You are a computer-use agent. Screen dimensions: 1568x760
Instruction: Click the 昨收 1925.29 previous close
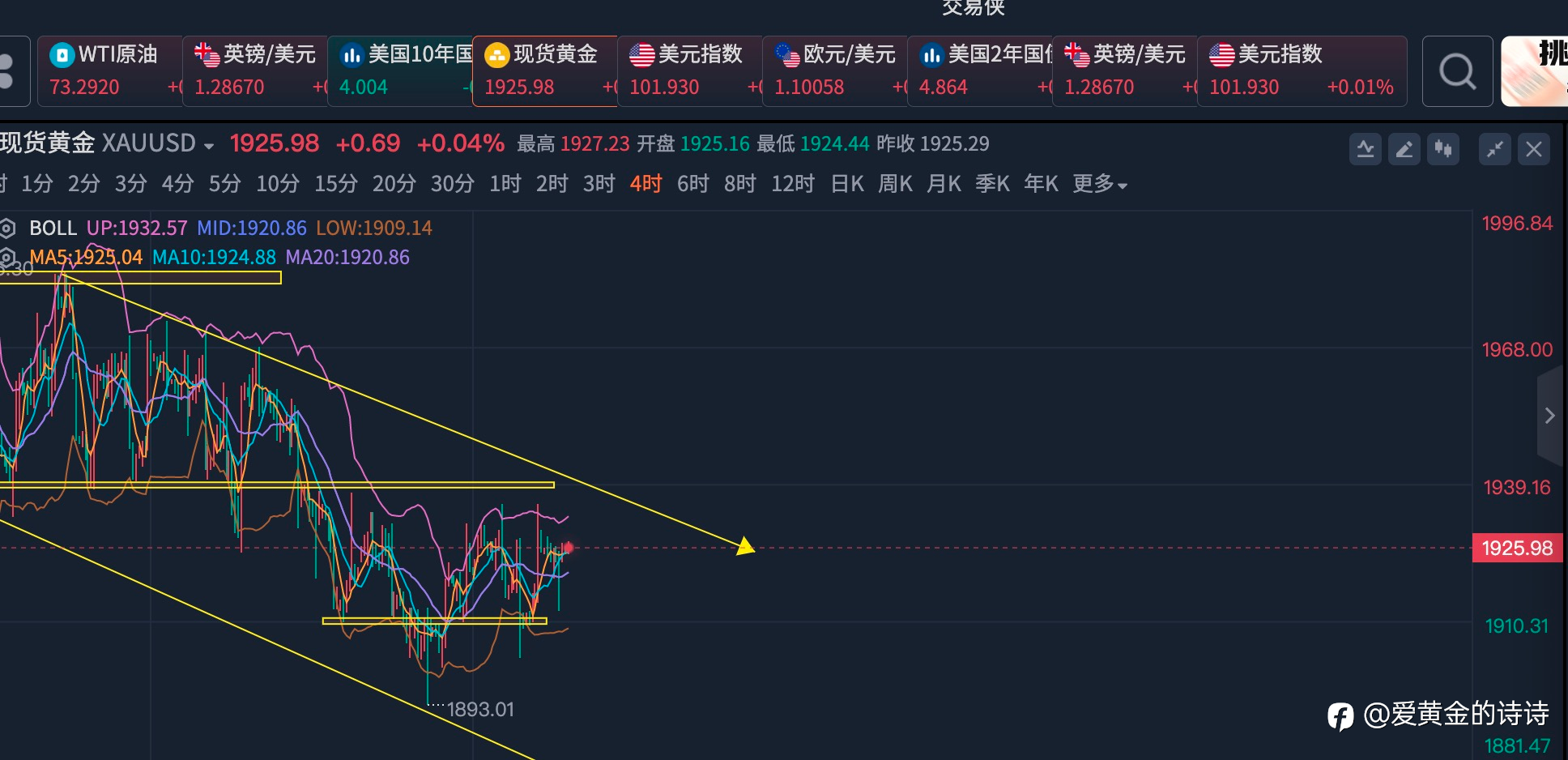coord(933,143)
